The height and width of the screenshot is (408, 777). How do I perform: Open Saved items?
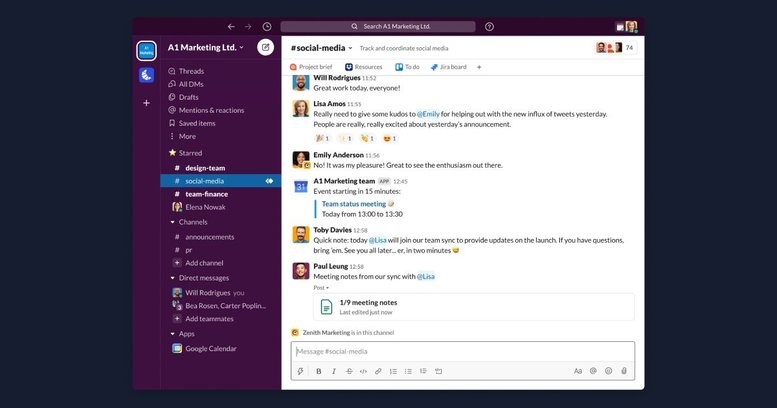pos(192,123)
